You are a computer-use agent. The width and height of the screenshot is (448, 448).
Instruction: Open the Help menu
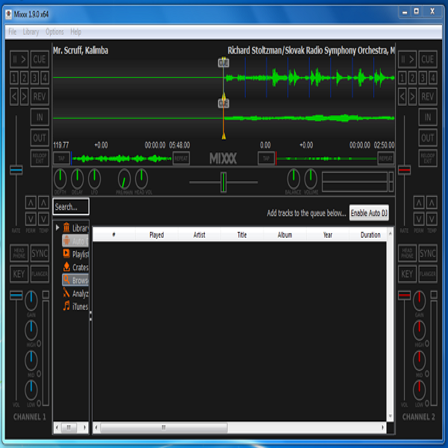coord(76,32)
